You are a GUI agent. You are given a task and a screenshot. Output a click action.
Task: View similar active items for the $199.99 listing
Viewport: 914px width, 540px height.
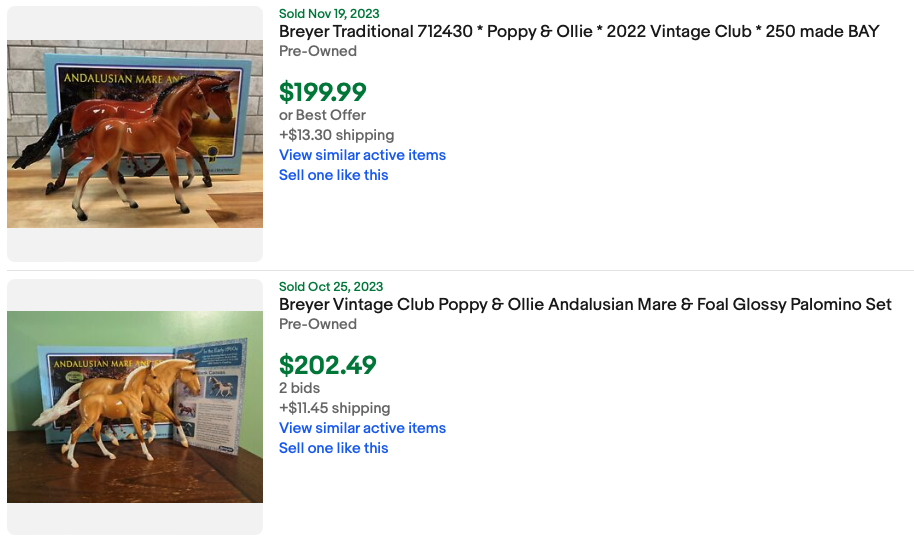(362, 155)
